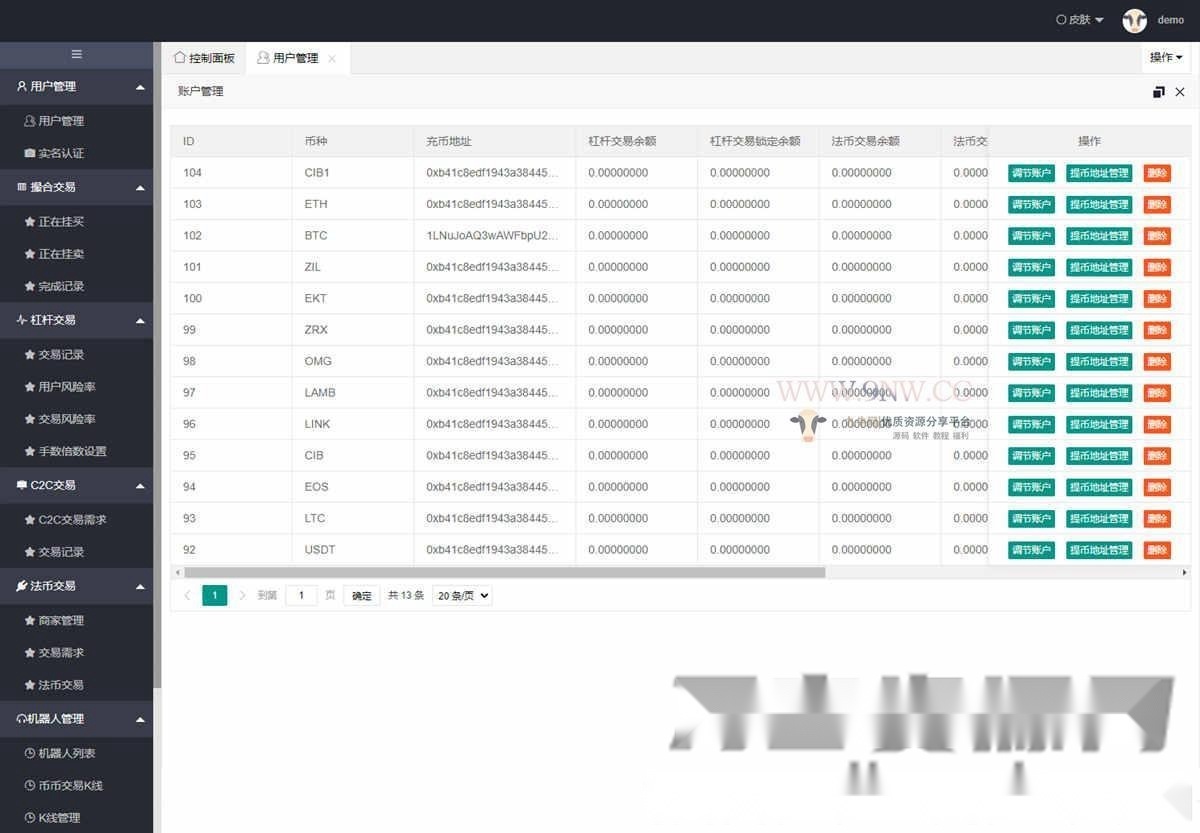
Task: Click 删除 for the USDT row
Action: (x=1157, y=550)
